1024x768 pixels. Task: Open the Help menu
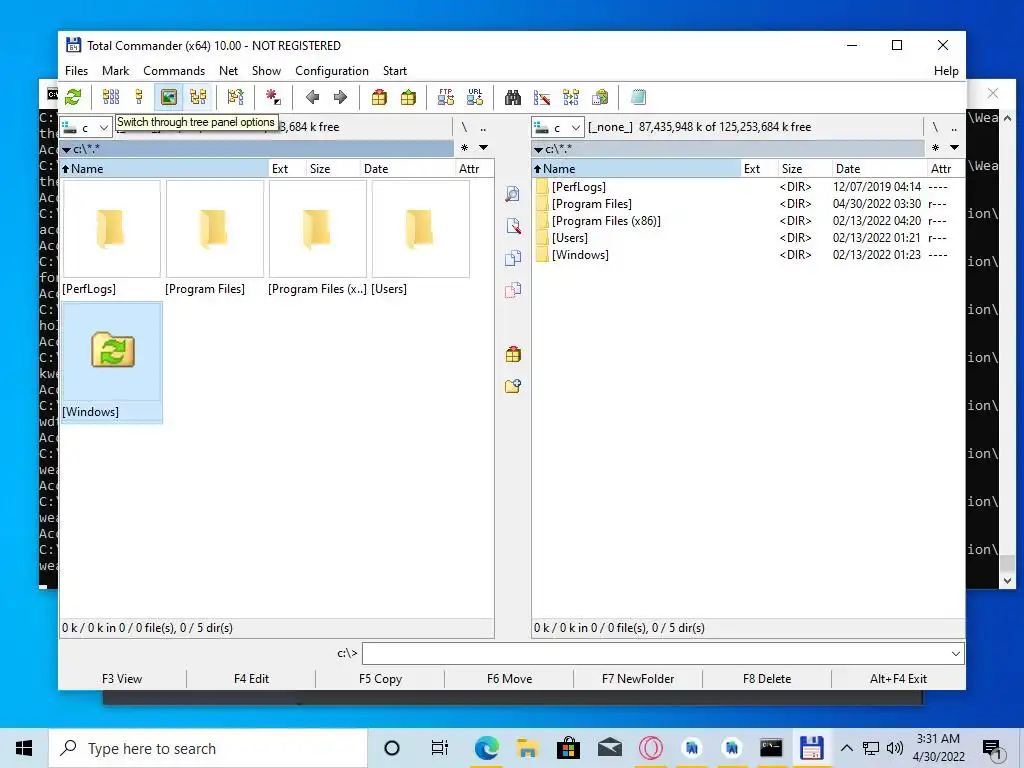click(x=946, y=71)
